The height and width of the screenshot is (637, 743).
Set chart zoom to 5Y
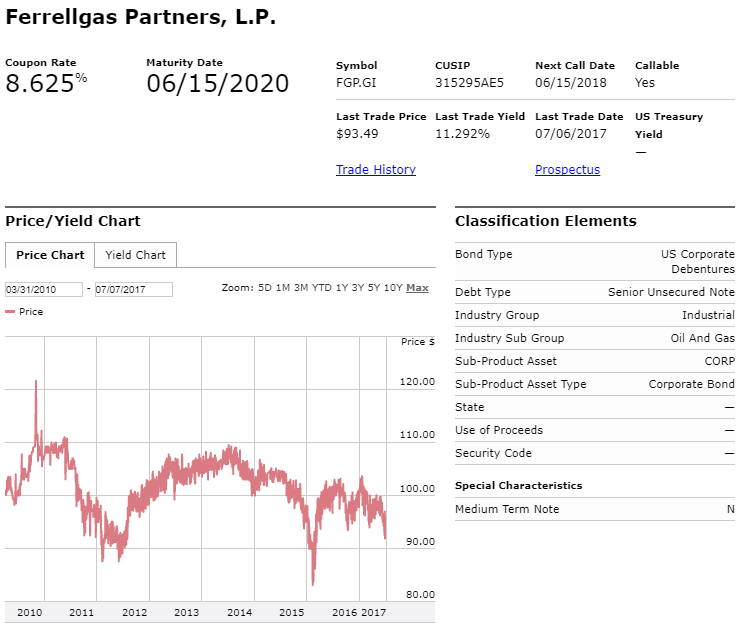[x=374, y=288]
